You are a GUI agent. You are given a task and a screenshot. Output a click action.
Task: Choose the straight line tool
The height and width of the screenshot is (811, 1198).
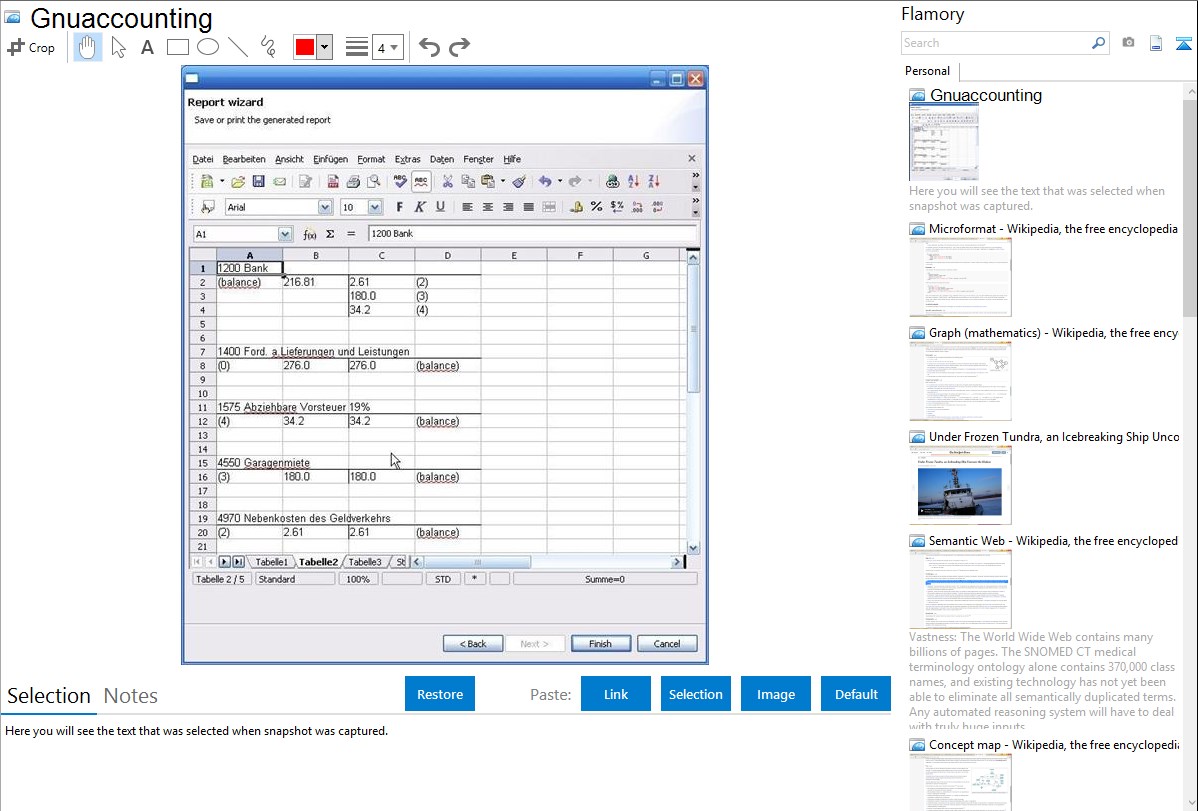point(238,47)
